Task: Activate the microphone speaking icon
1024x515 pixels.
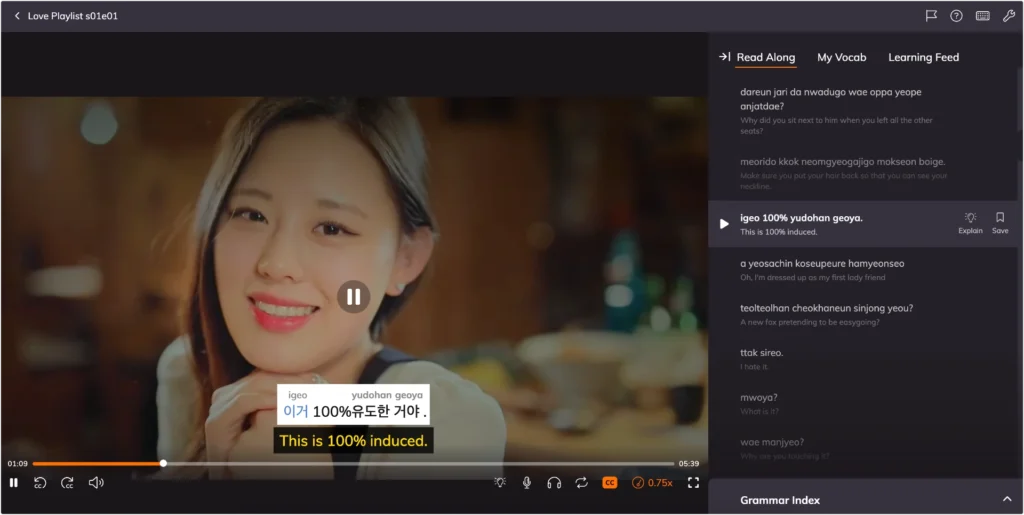Action: (x=526, y=483)
